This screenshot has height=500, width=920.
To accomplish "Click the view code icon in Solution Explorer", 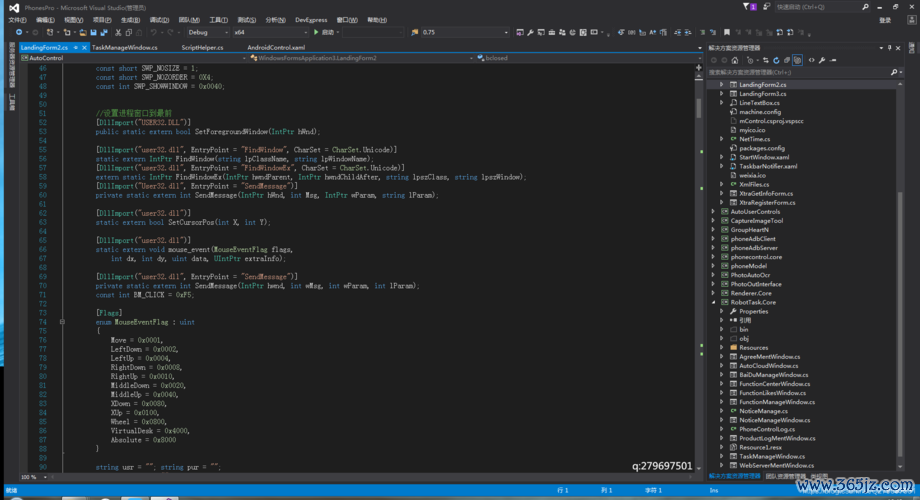I will (x=811, y=60).
